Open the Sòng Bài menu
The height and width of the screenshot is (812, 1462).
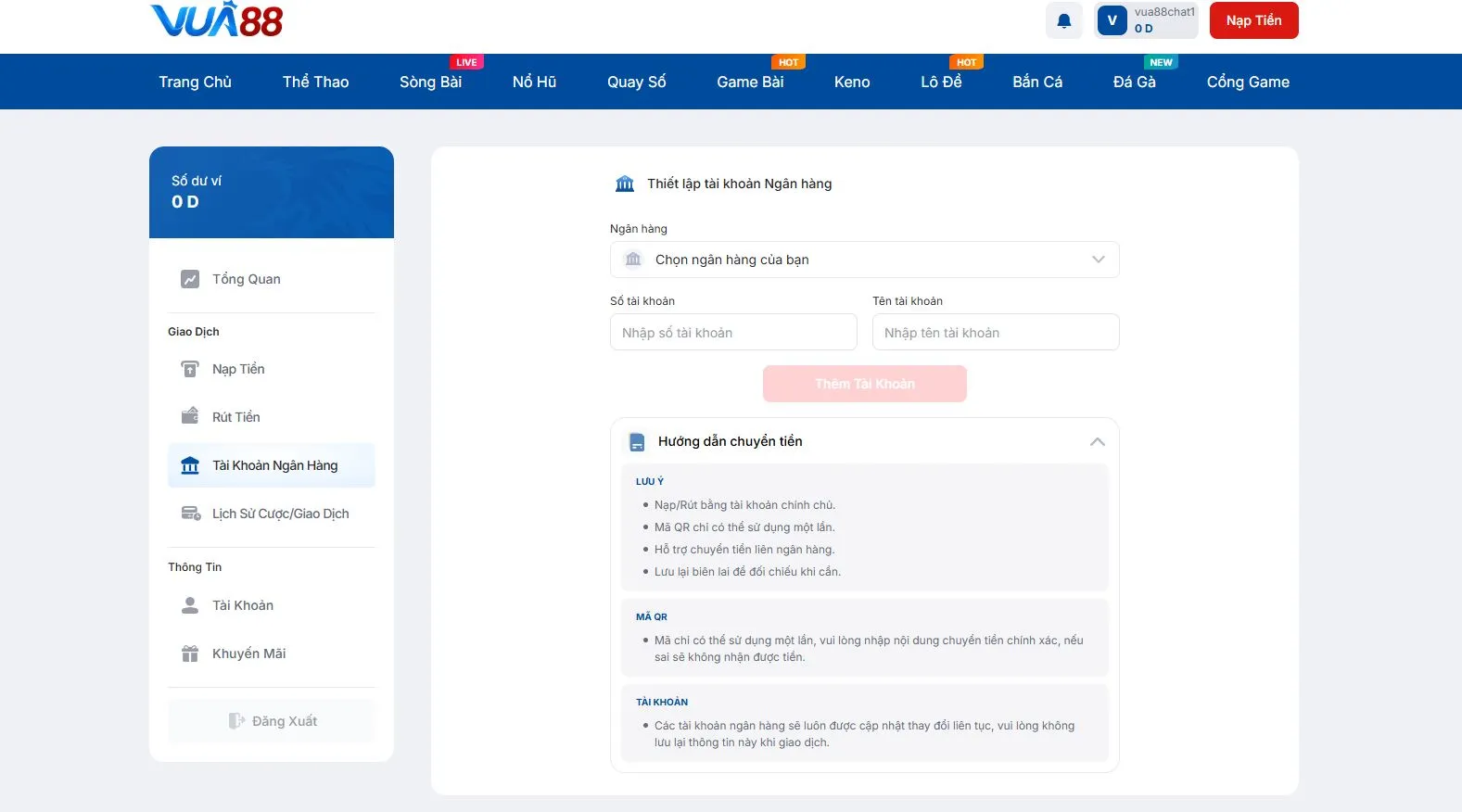(x=430, y=82)
